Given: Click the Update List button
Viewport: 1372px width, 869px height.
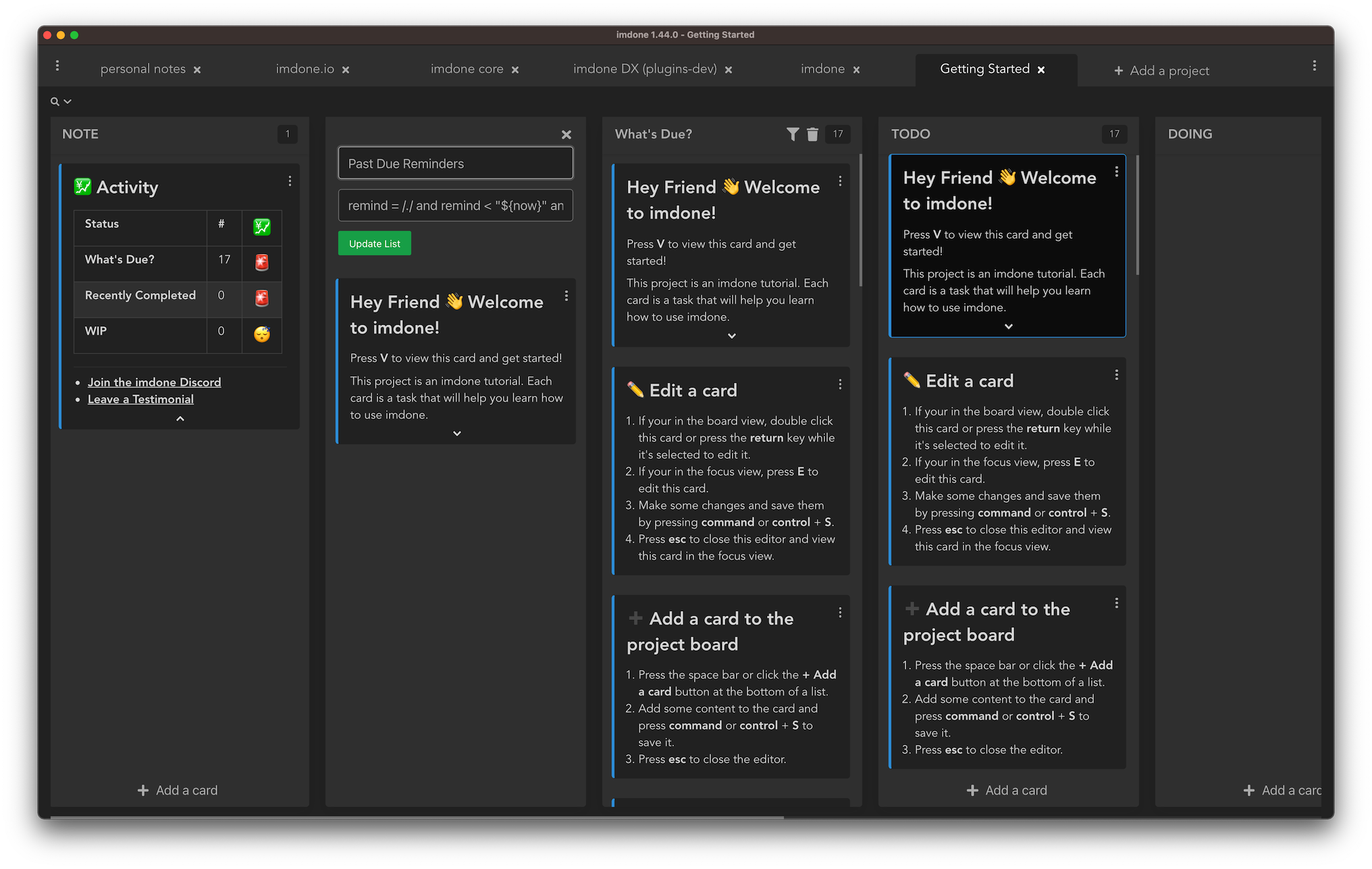Looking at the screenshot, I should [x=375, y=244].
